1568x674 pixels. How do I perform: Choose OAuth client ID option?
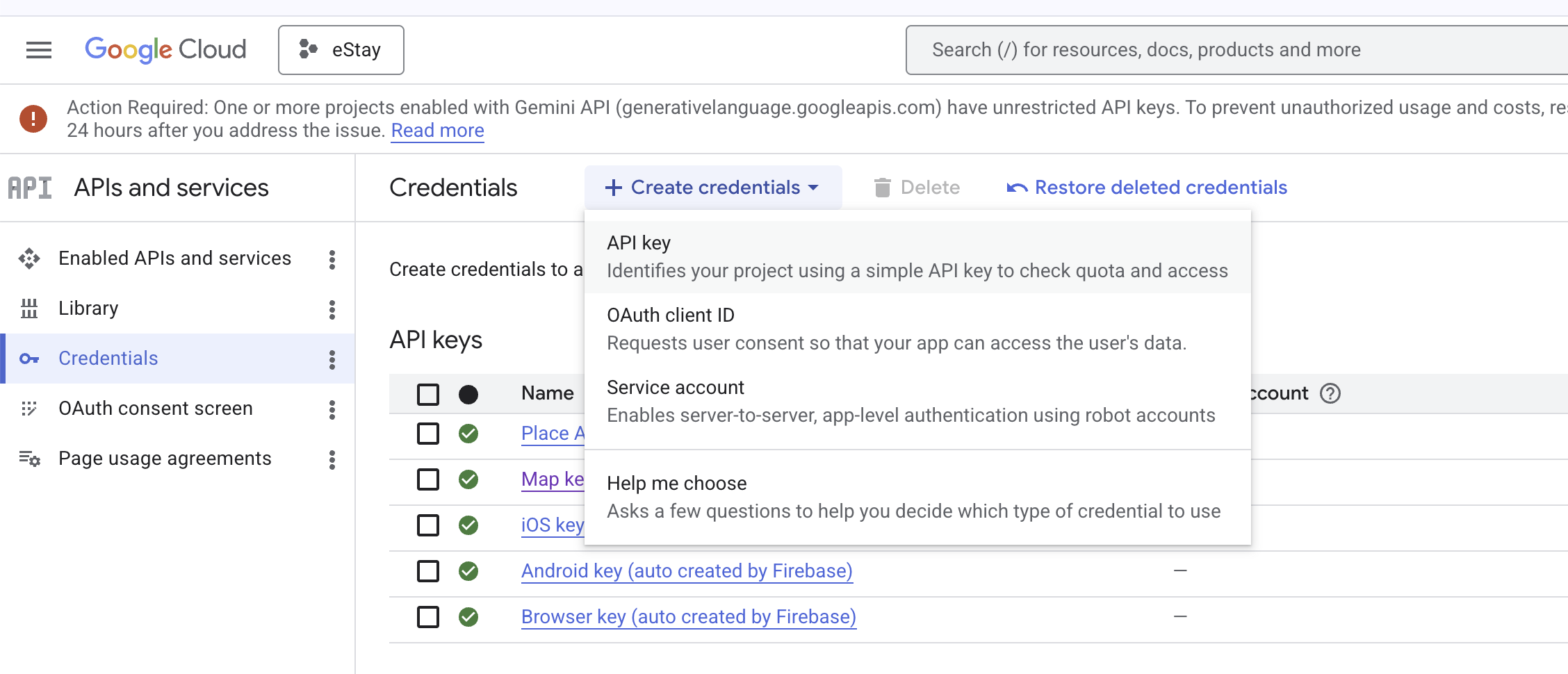[917, 329]
